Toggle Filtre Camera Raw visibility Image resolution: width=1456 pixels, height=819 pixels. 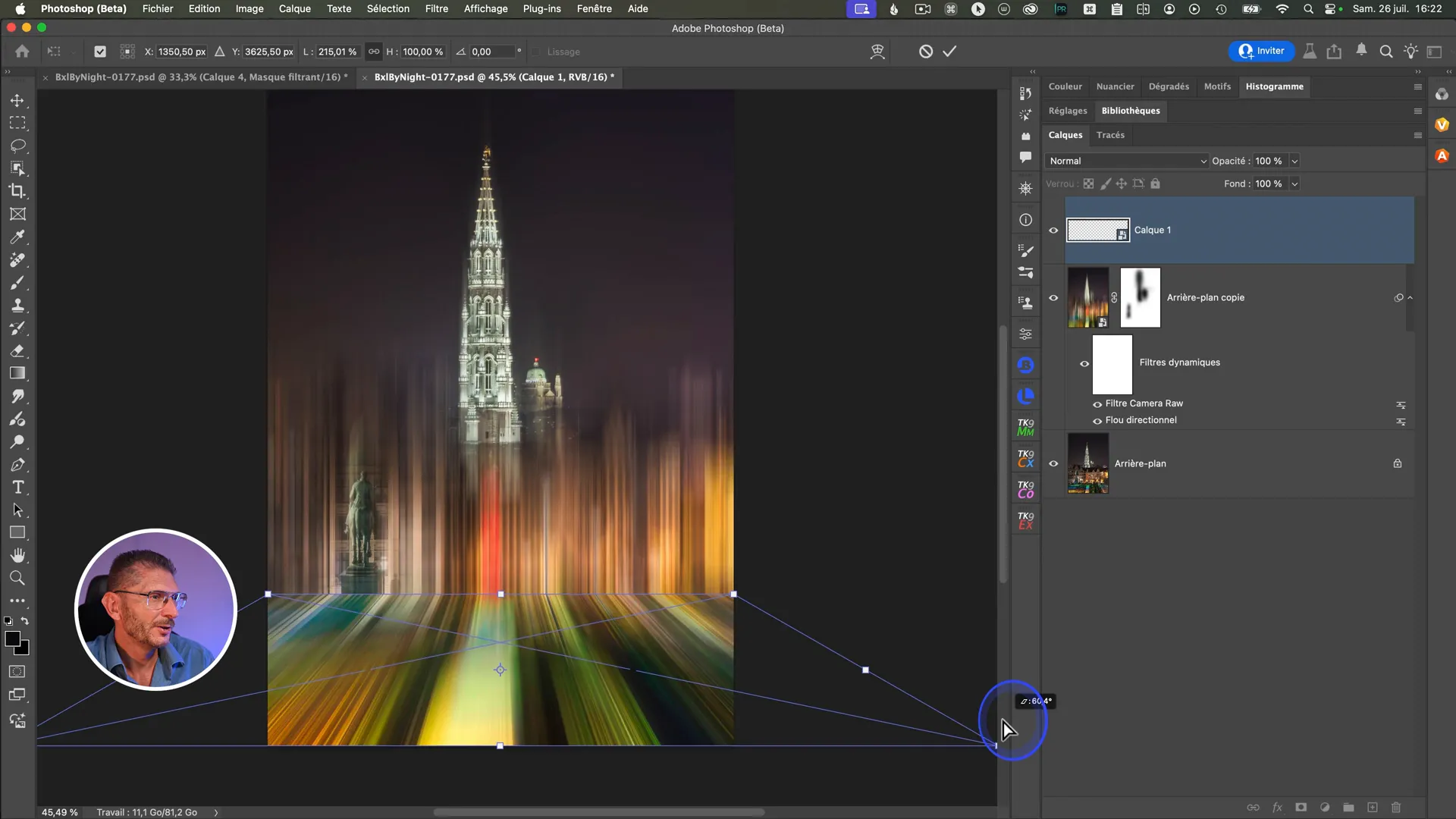(1097, 404)
